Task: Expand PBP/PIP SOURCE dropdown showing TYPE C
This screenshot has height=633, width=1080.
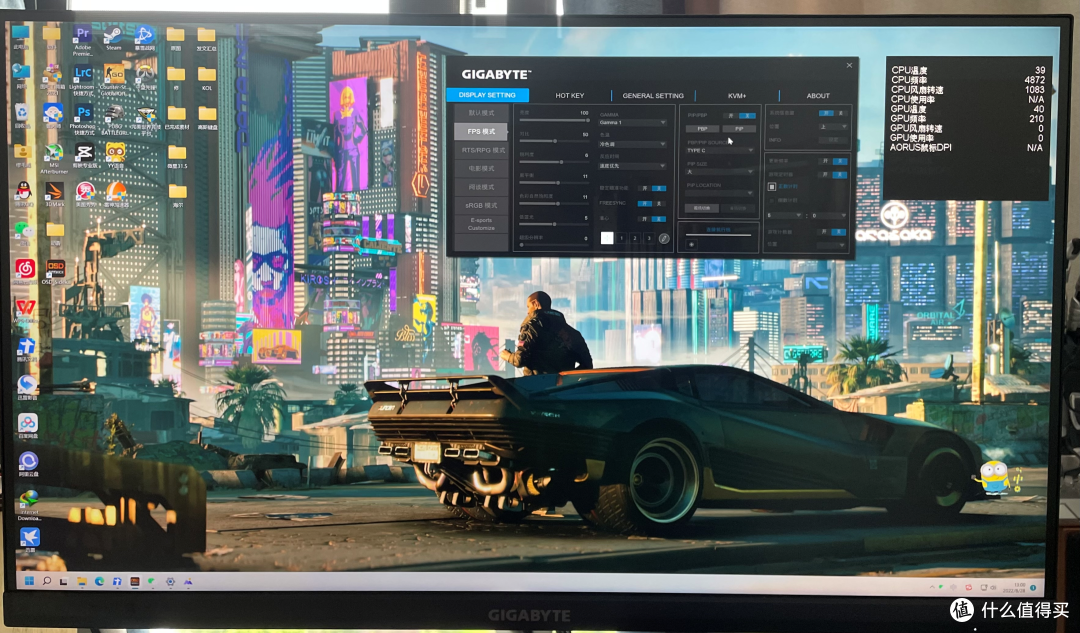Action: tap(720, 150)
